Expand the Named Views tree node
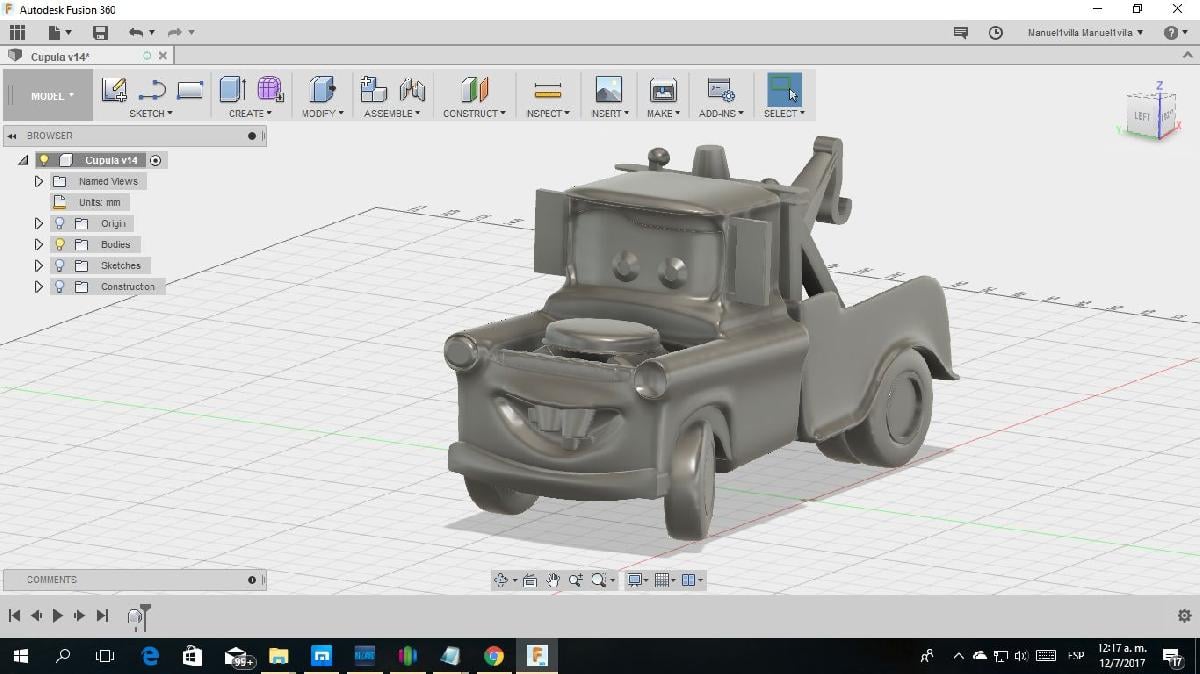1200x674 pixels. click(x=39, y=181)
